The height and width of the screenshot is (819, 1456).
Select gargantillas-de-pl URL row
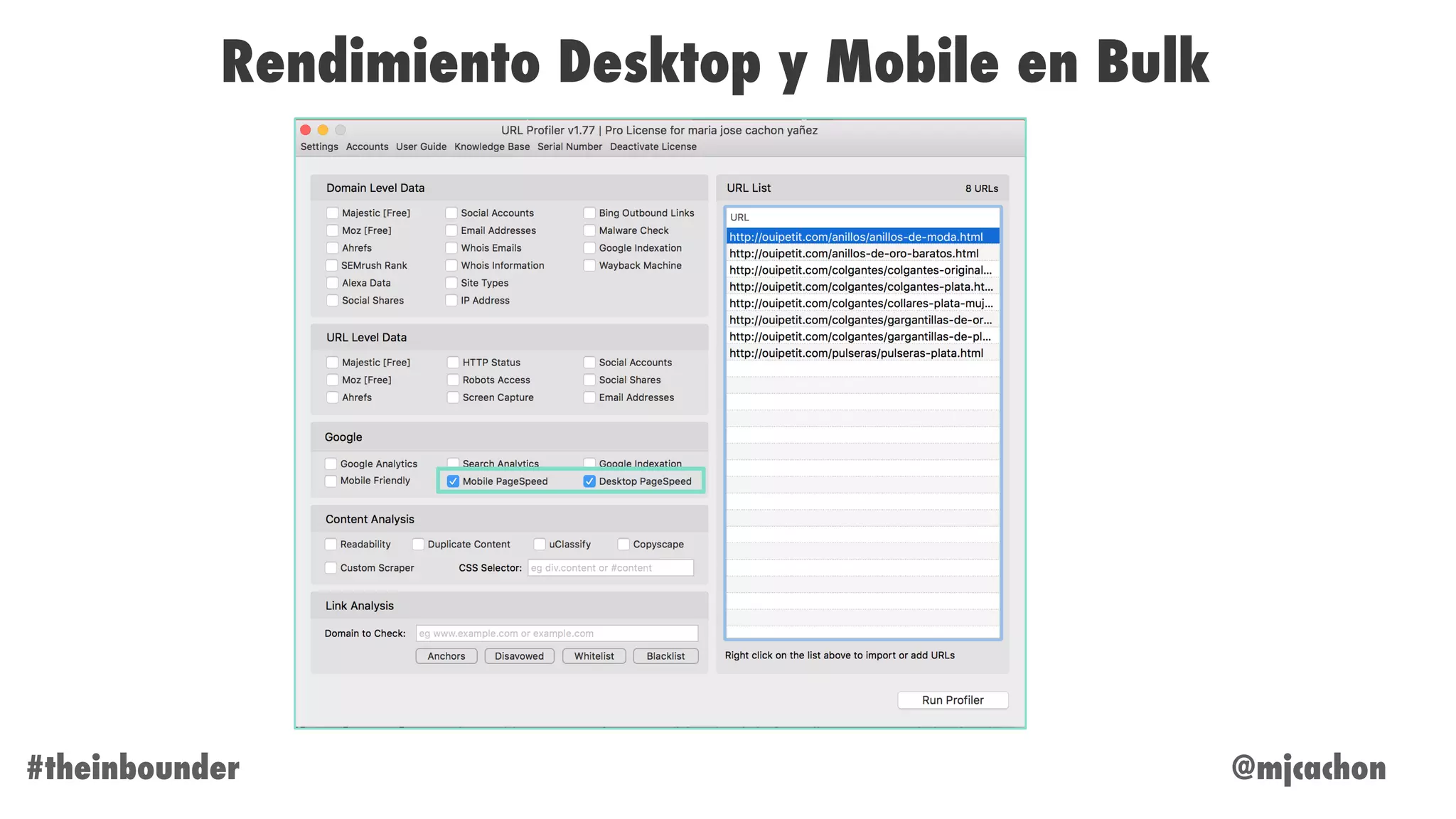click(x=862, y=336)
